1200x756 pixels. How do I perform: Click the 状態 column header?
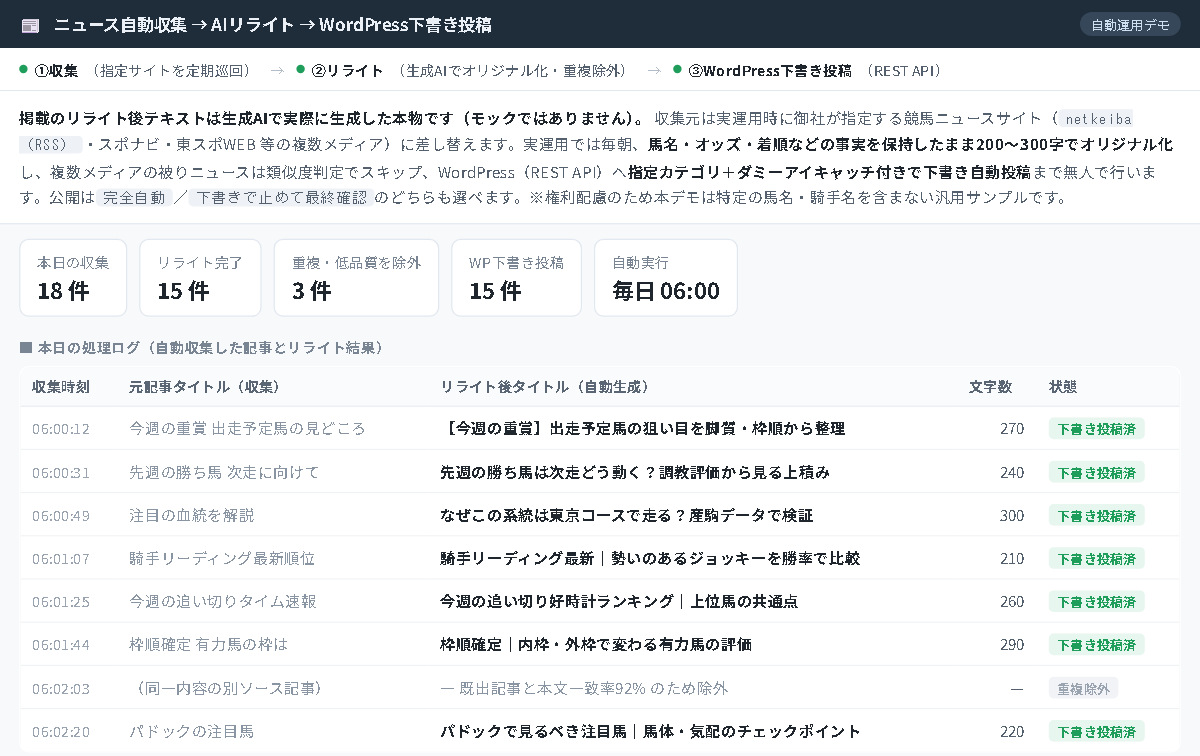point(1063,386)
